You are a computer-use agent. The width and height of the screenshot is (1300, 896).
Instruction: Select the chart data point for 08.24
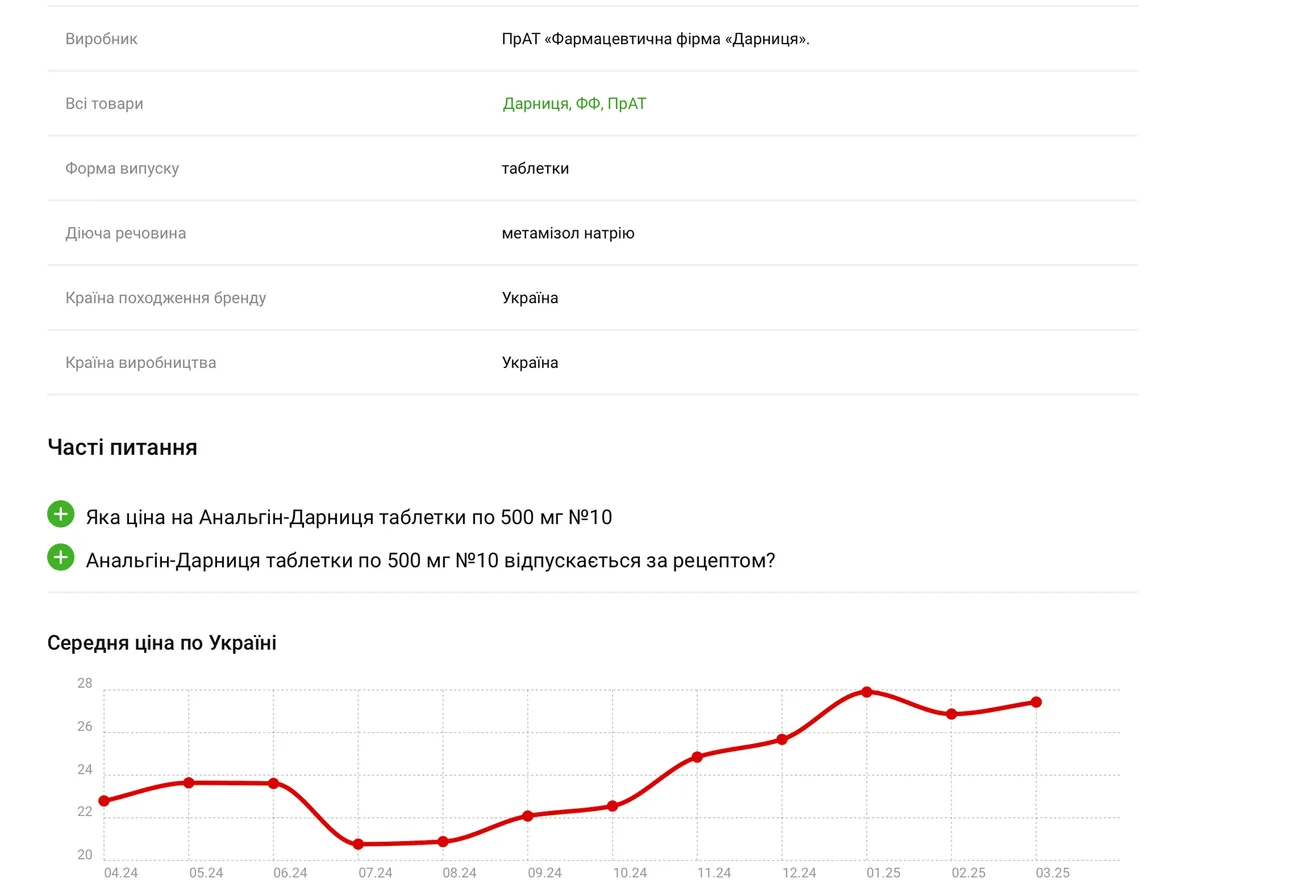(443, 842)
